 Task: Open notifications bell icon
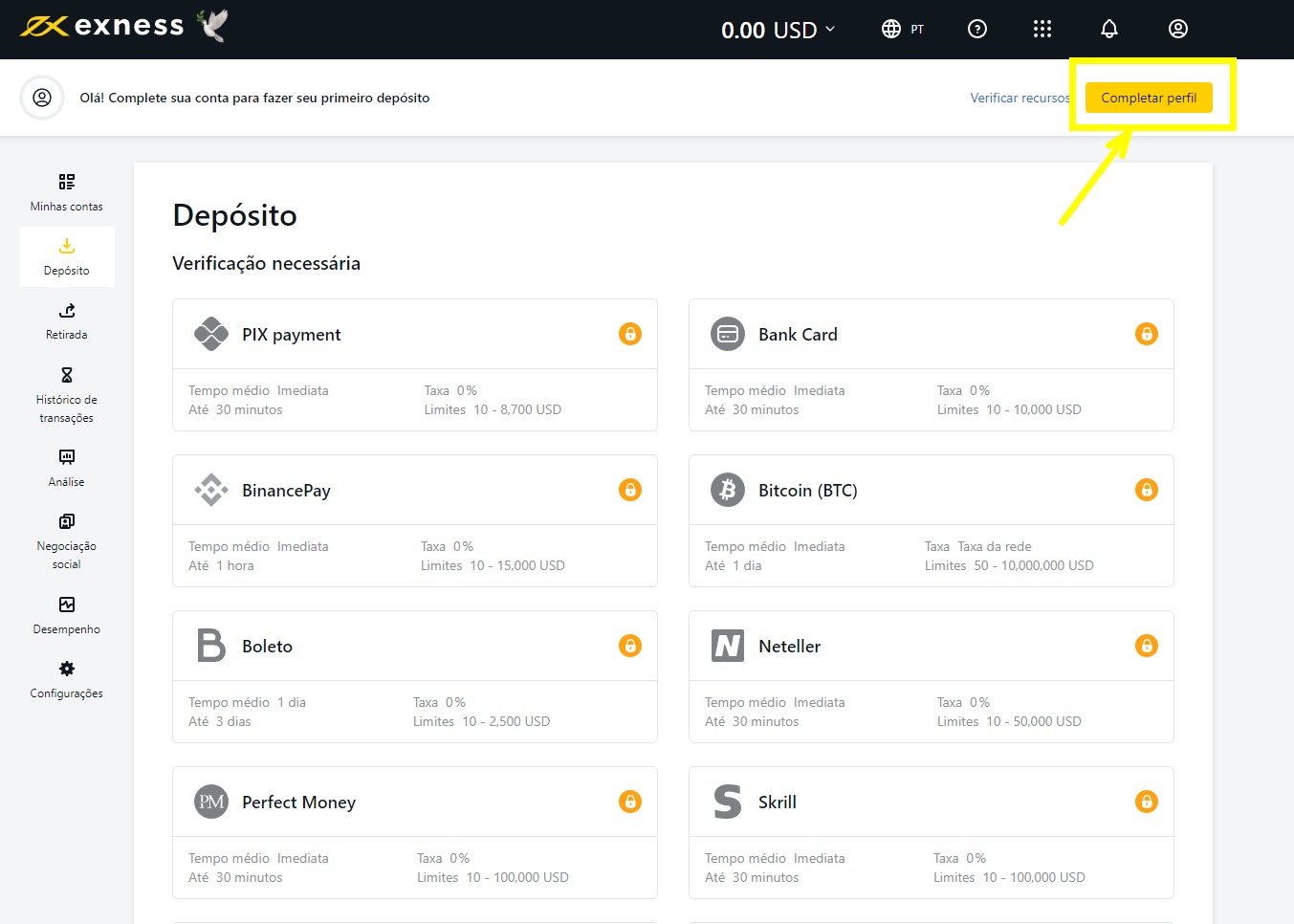point(1108,29)
